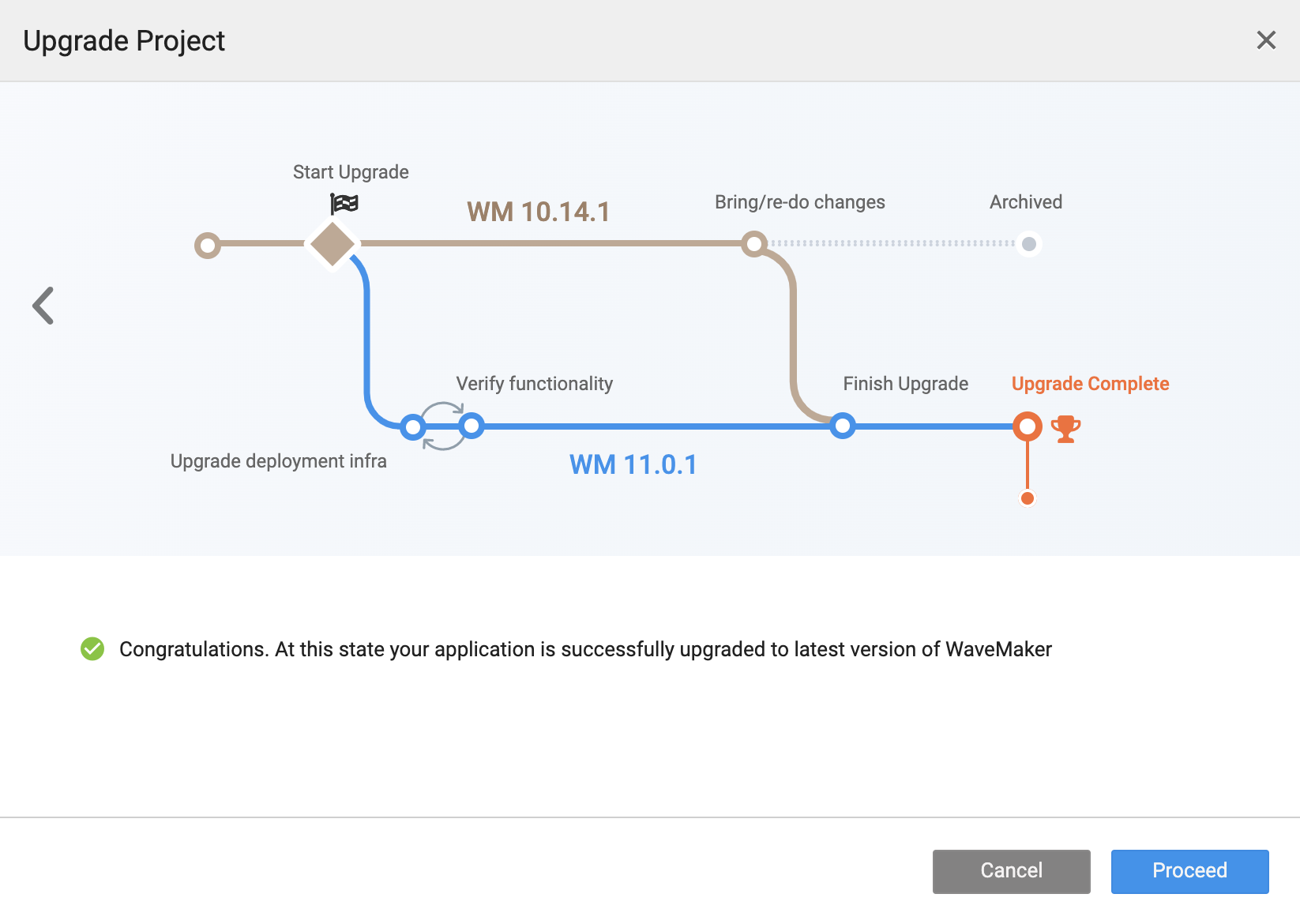Image resolution: width=1300 pixels, height=924 pixels.
Task: Click the Upgrade Complete orange label
Action: click(x=1090, y=384)
